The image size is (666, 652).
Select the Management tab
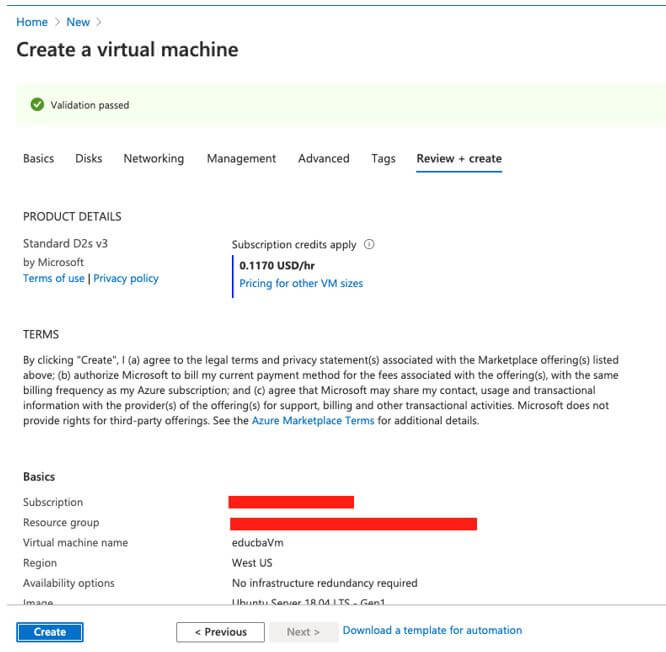(x=241, y=158)
